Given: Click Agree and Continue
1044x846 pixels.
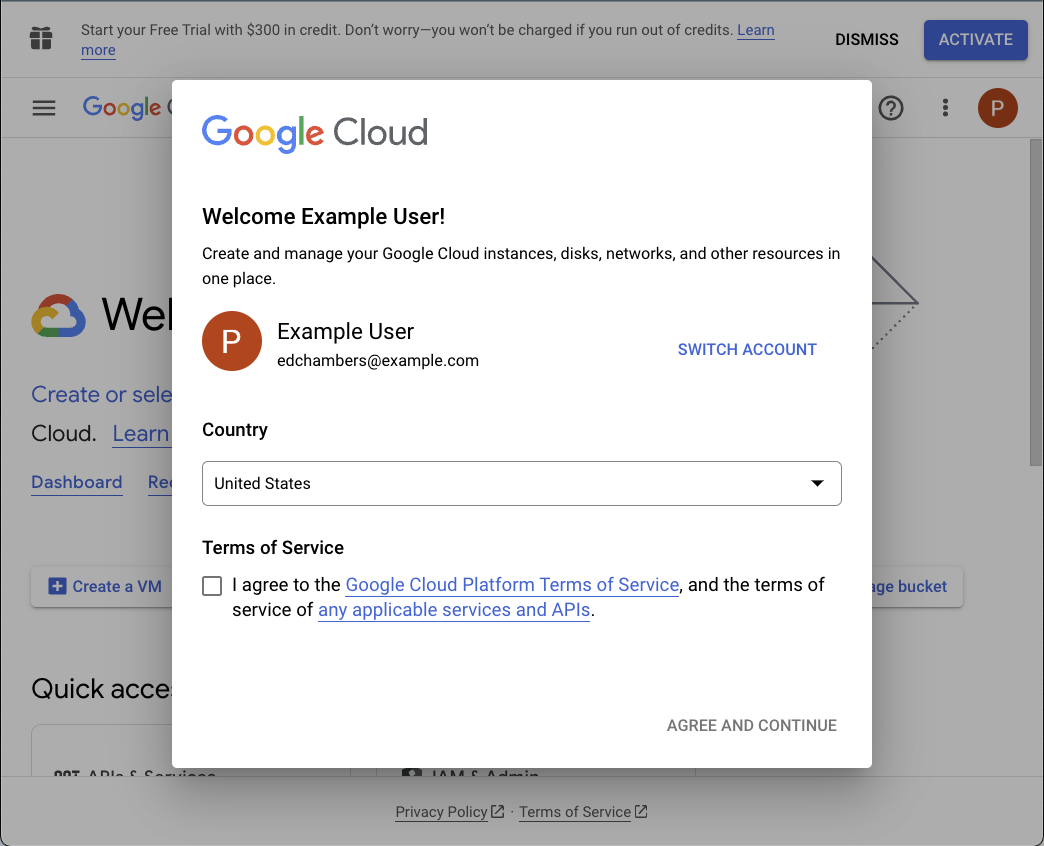Looking at the screenshot, I should [752, 726].
